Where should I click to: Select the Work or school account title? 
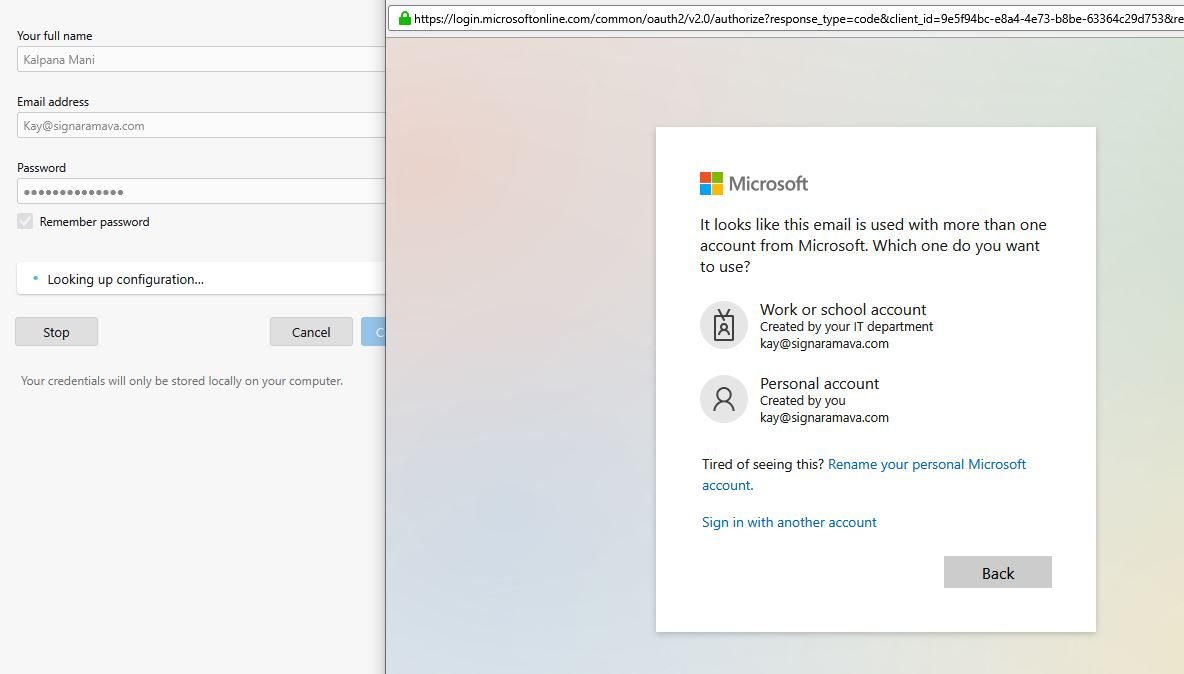click(843, 310)
